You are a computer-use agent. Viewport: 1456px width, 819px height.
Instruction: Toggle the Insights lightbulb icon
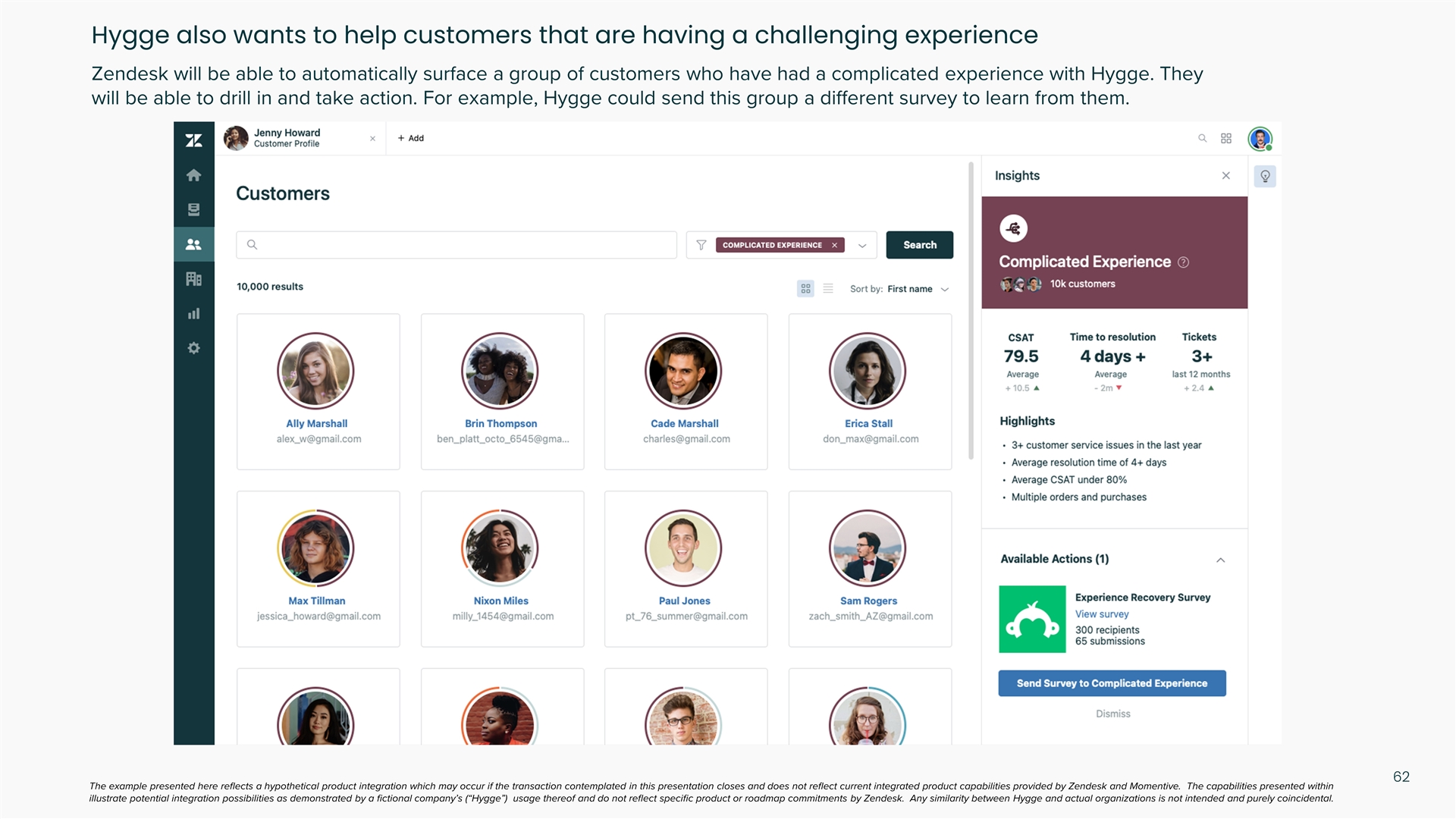click(1265, 177)
